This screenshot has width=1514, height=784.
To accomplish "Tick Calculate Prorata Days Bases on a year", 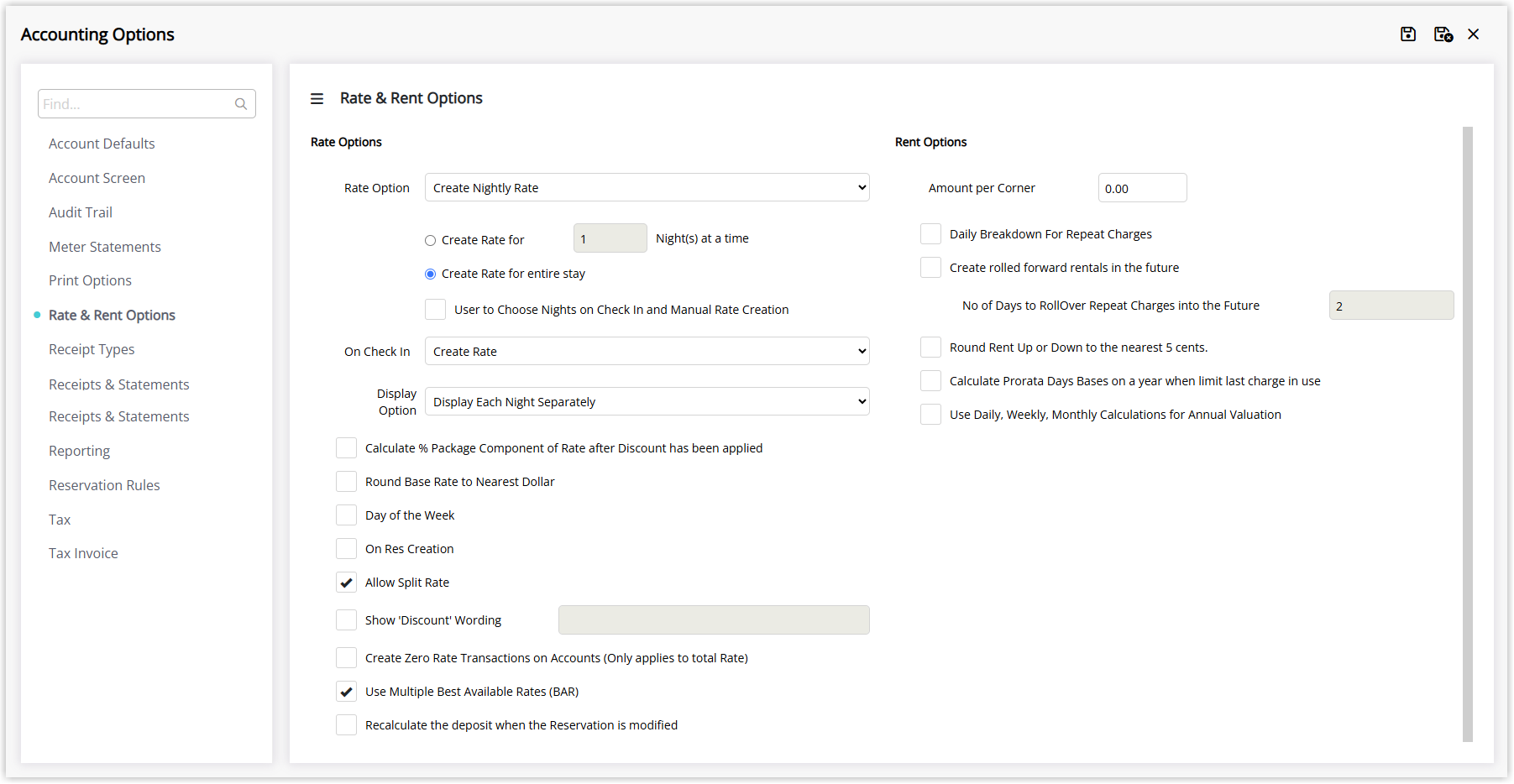I will pyautogui.click(x=930, y=381).
